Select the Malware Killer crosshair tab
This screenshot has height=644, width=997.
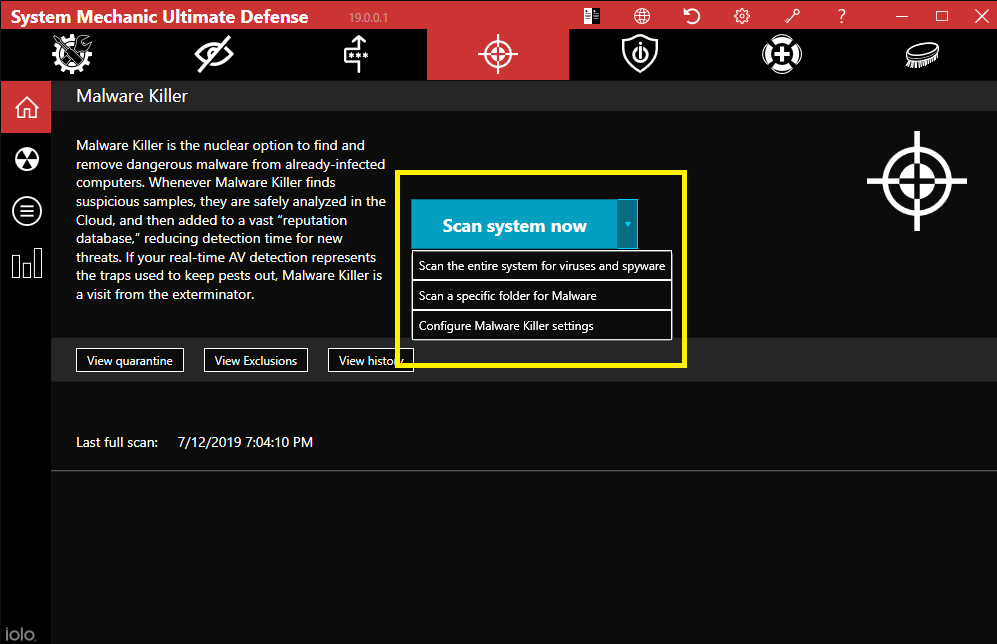pos(498,54)
